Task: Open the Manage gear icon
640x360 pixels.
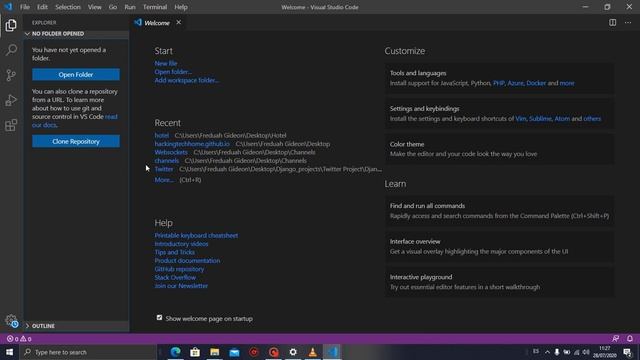Action: click(11, 321)
